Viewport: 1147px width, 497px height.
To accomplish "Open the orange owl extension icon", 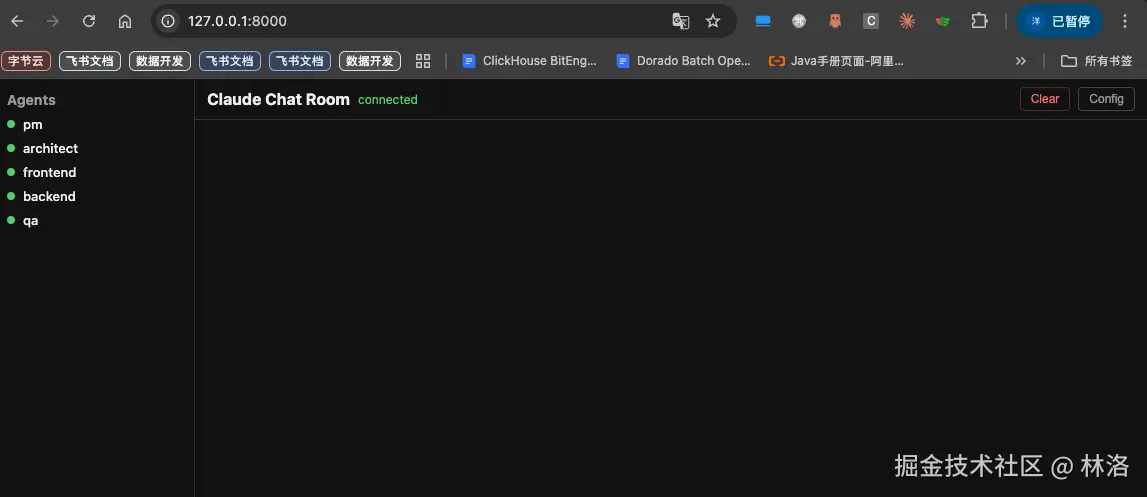I will [x=835, y=21].
